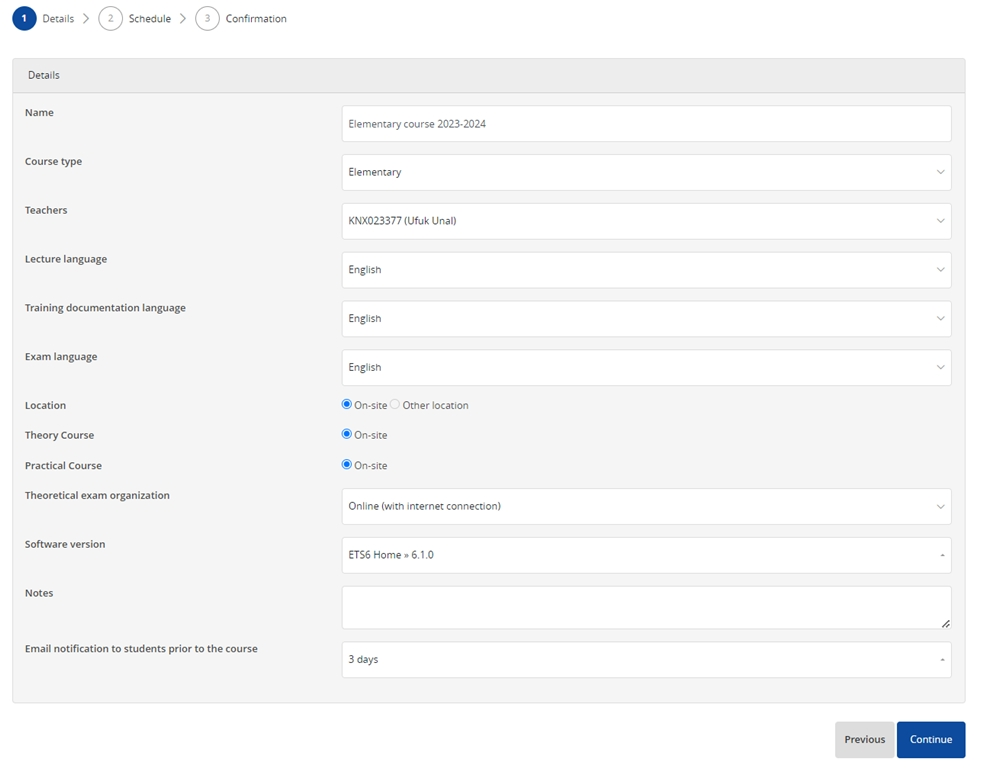Click the resize grip in the Notes box
The height and width of the screenshot is (768, 999).
pyautogui.click(x=945, y=623)
